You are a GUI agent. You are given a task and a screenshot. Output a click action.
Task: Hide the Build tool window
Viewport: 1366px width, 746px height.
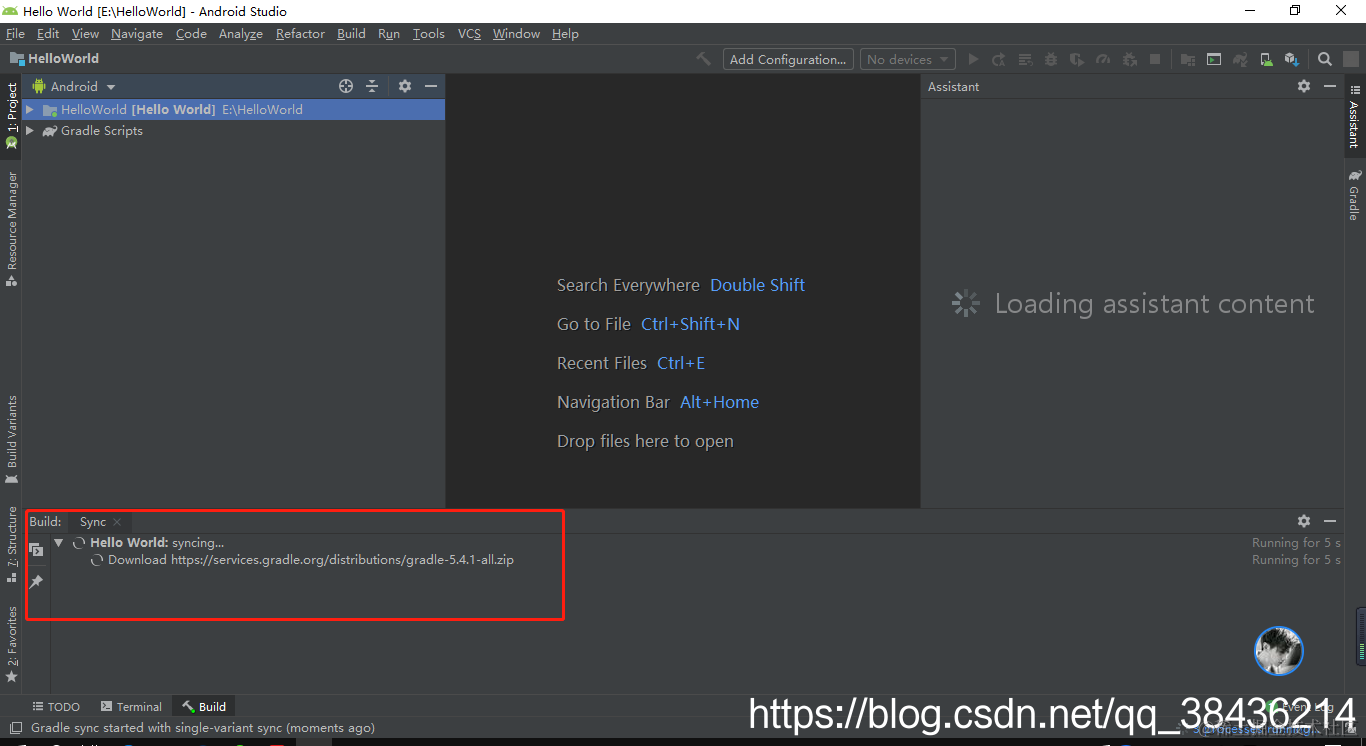(1330, 521)
